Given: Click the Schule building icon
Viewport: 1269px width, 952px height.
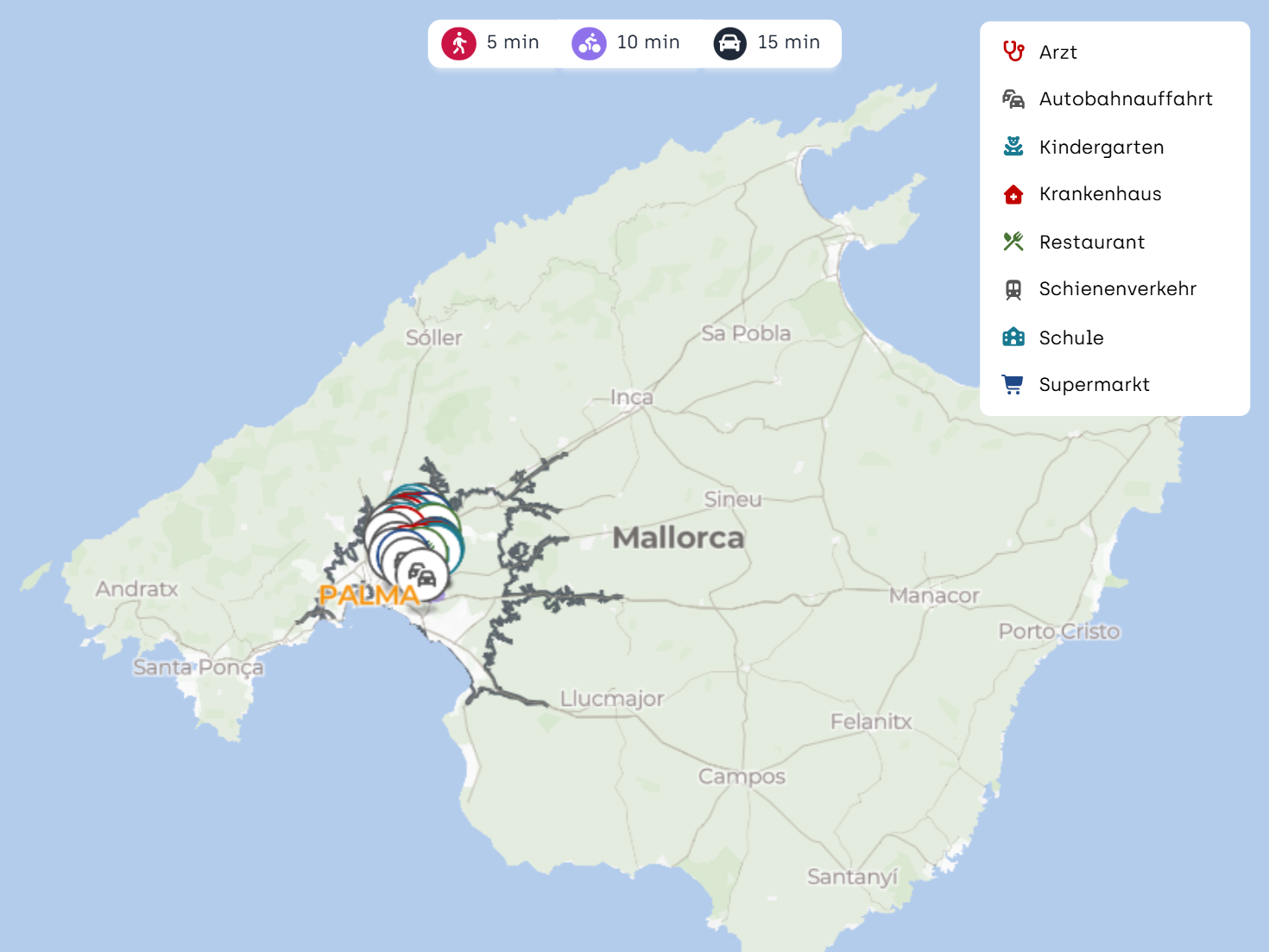Looking at the screenshot, I should (x=1013, y=337).
